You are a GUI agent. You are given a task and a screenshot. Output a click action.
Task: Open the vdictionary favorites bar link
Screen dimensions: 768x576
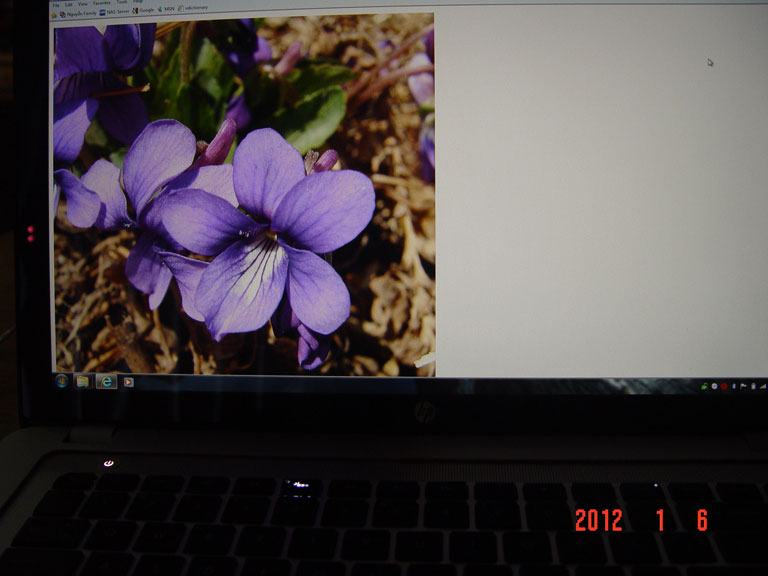[x=193, y=8]
